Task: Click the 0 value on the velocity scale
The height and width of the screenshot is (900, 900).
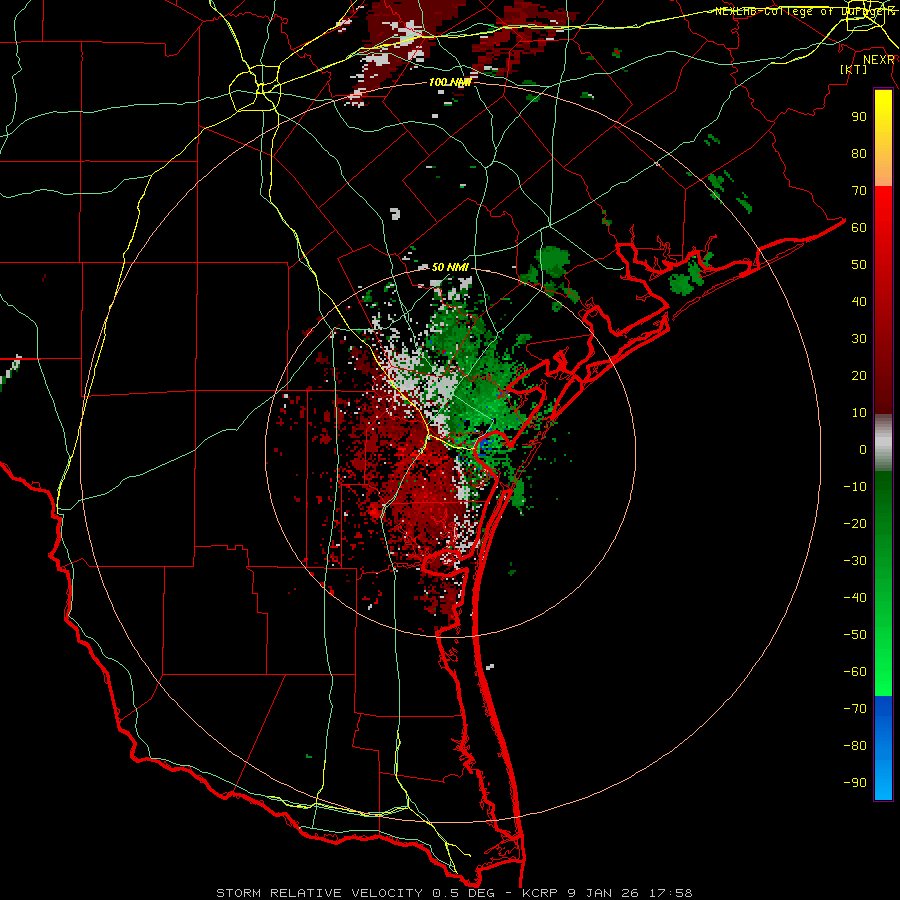Action: point(863,450)
